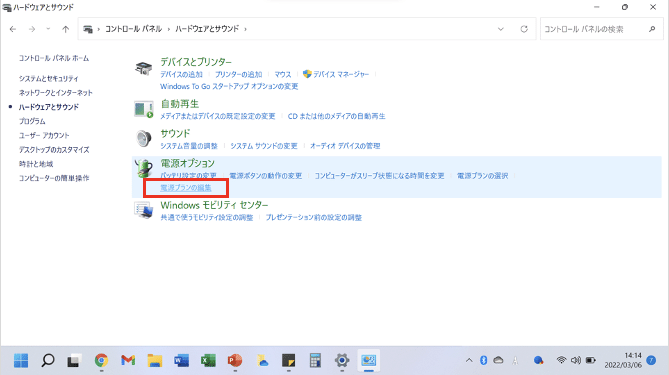Click プリンターの追加 link

tap(239, 74)
